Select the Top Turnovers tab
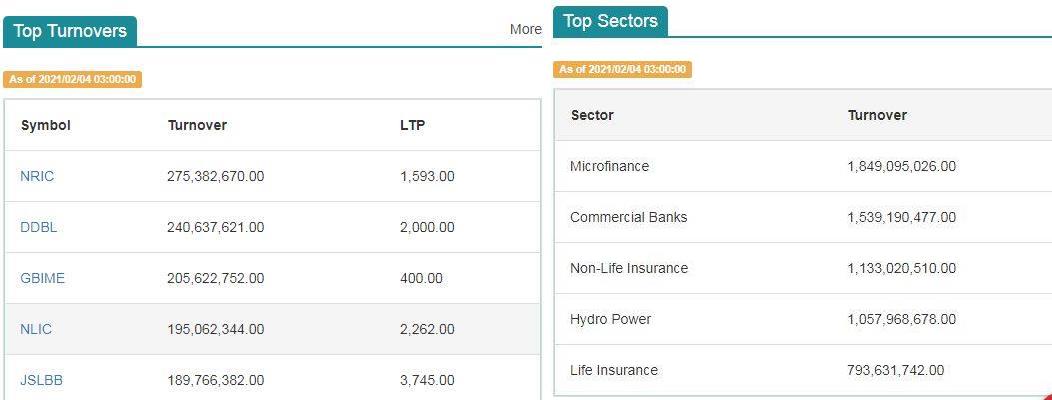 pos(70,32)
